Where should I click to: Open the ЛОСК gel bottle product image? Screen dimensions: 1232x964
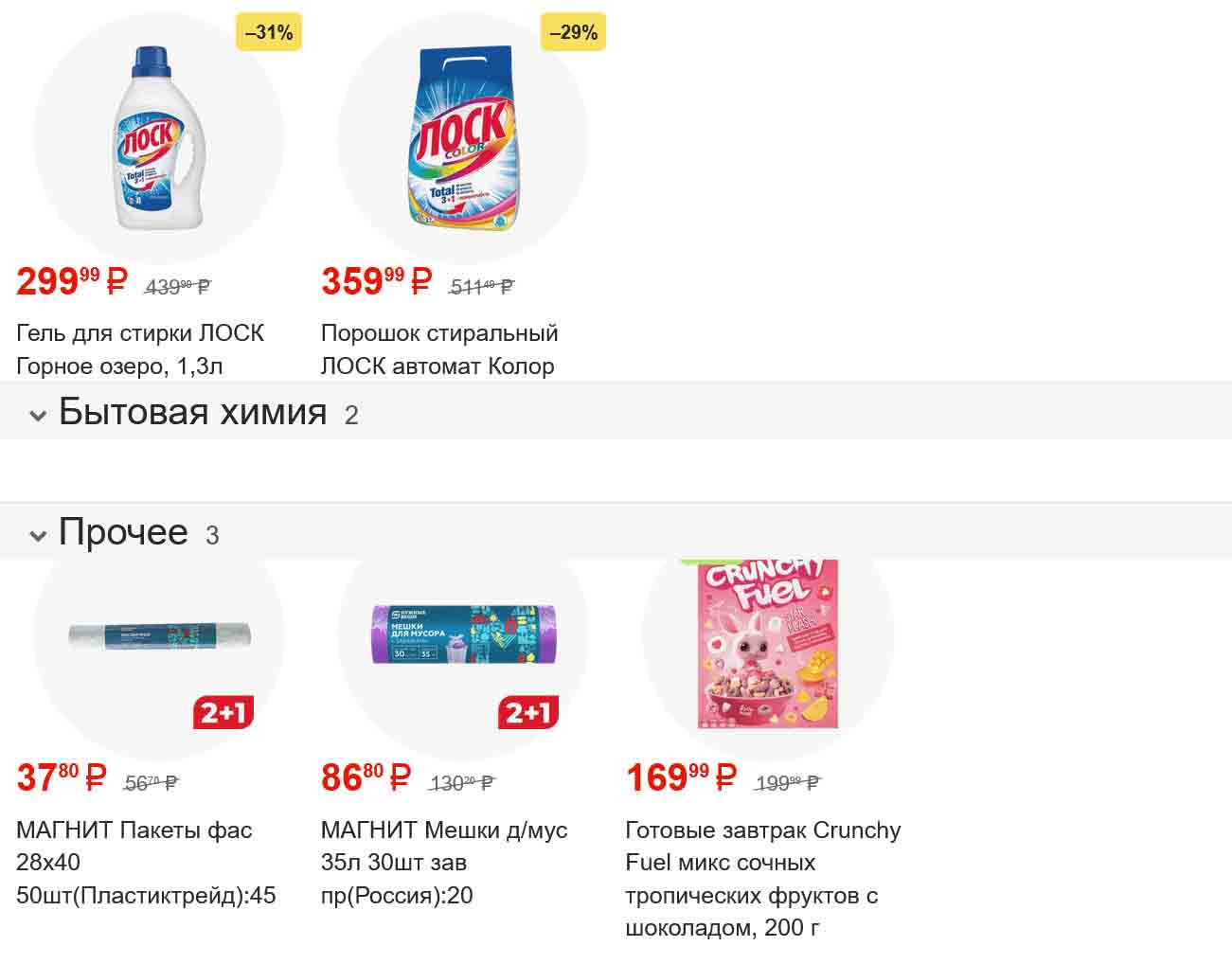pos(158,138)
